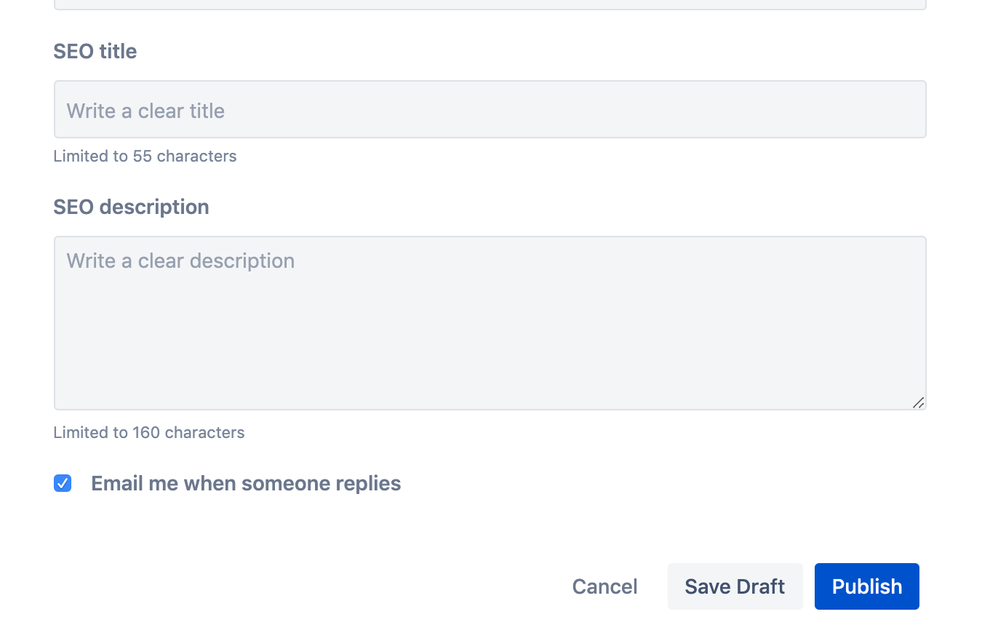The height and width of the screenshot is (636, 998).
Task: Click the "Write a clear description" placeholder area
Action: pyautogui.click(x=180, y=260)
